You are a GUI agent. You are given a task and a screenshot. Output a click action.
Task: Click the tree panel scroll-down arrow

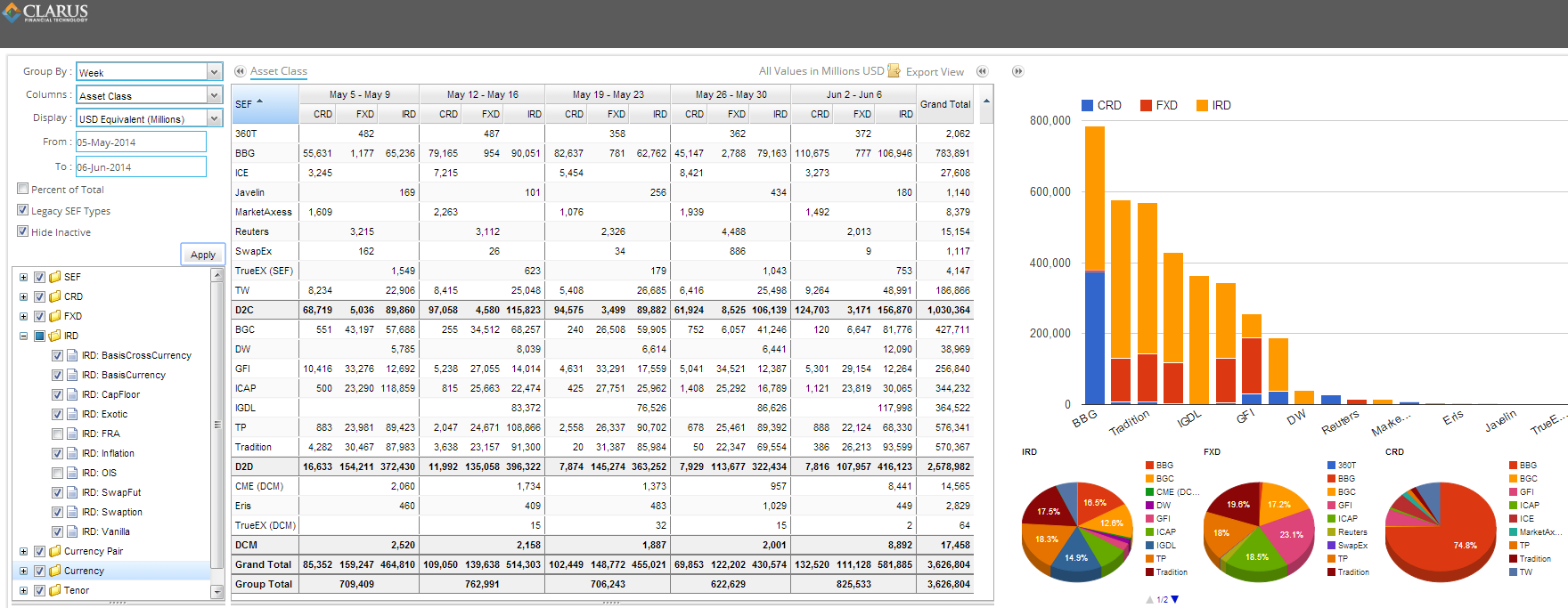pos(216,591)
